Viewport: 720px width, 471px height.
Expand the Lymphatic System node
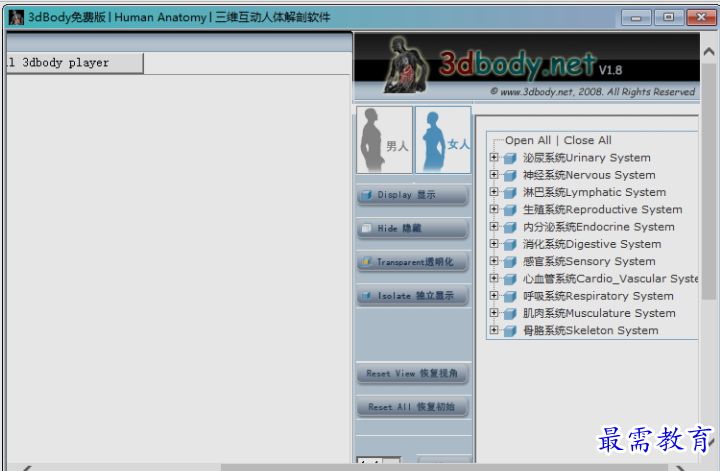click(x=494, y=192)
